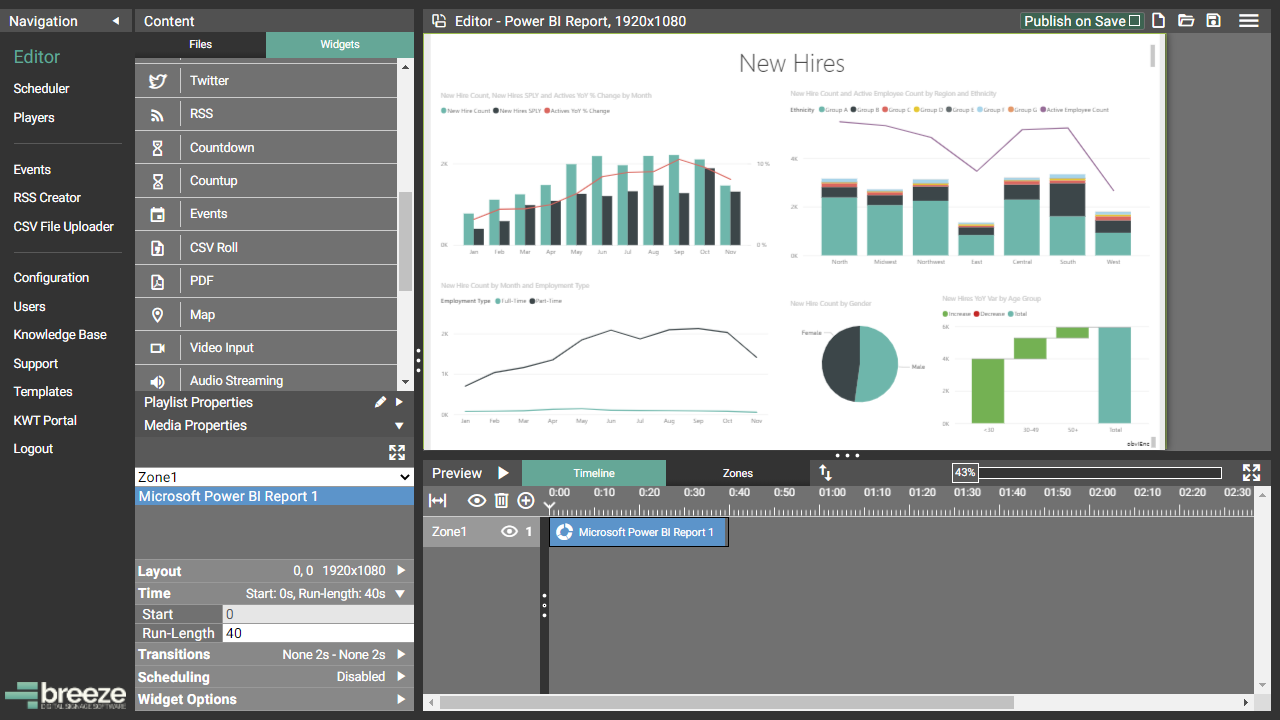Select the Video Input camera icon
The image size is (1280, 720).
point(157,348)
